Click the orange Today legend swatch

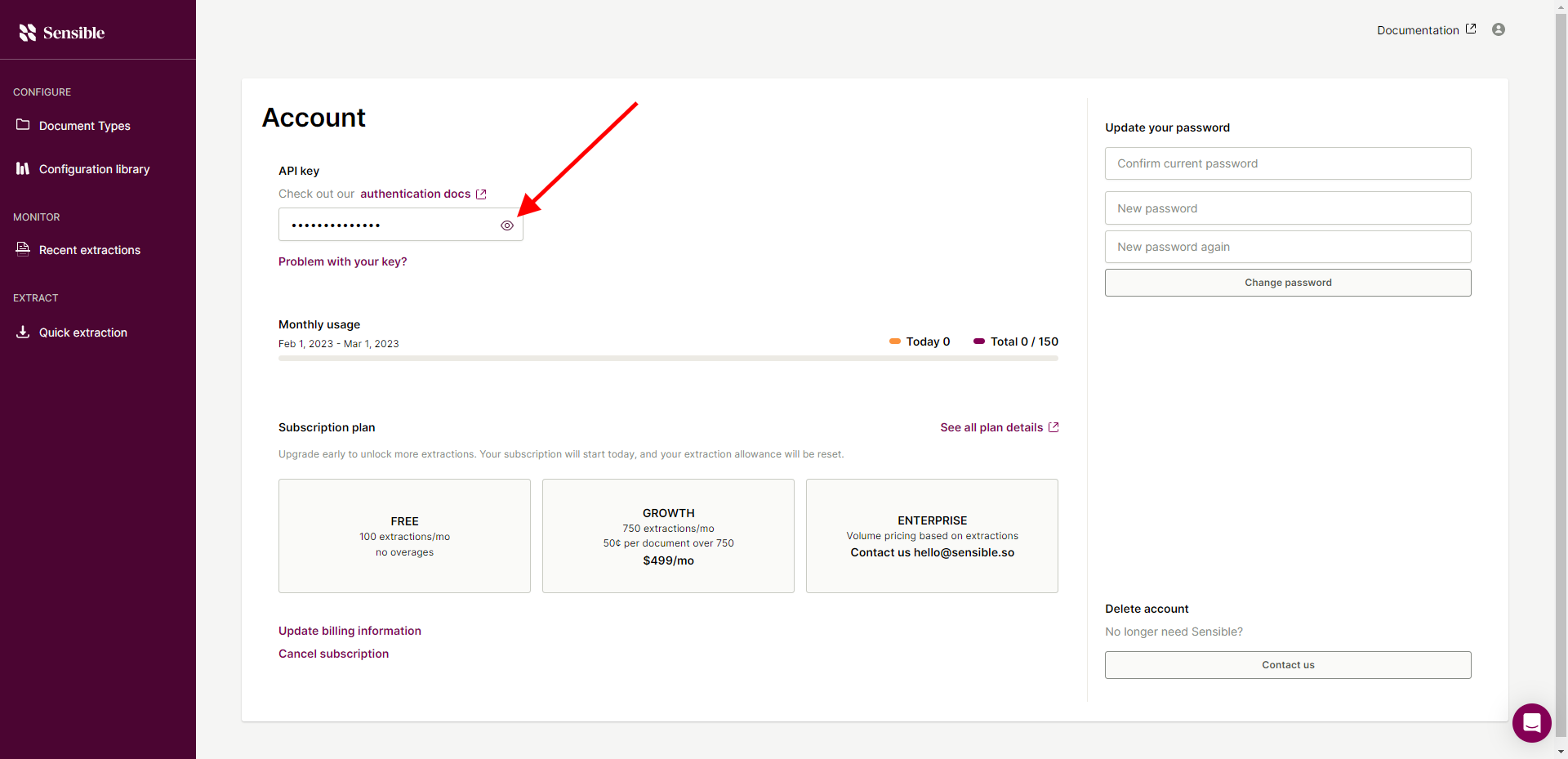pos(895,342)
